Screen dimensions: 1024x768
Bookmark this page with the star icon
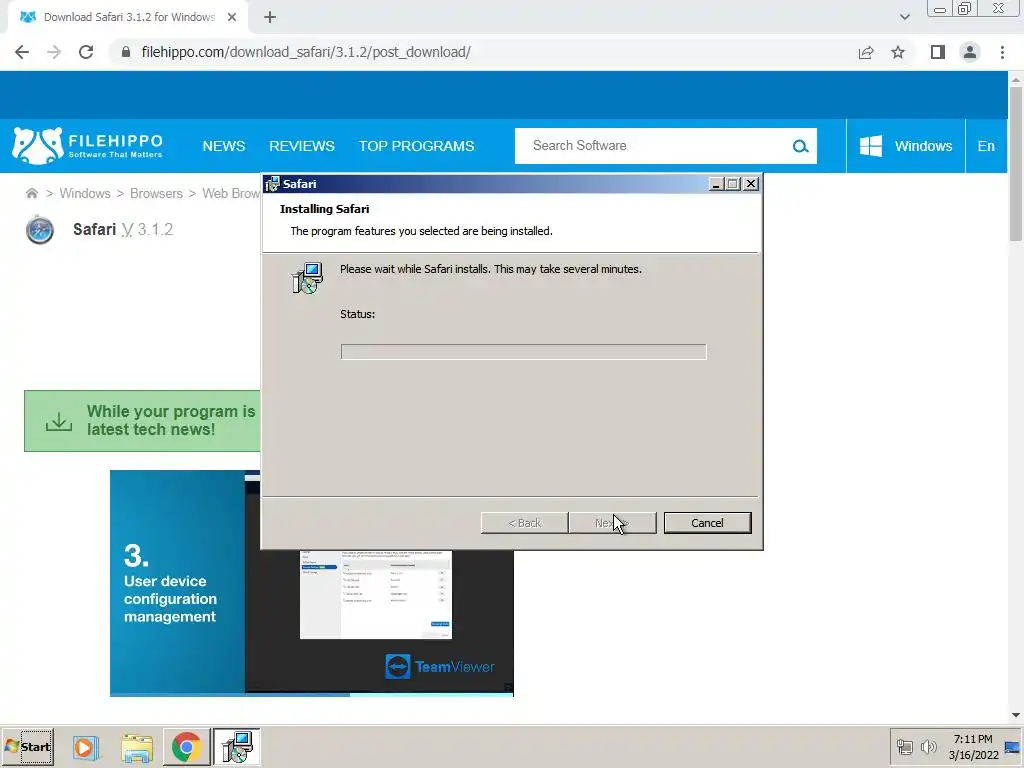point(898,52)
